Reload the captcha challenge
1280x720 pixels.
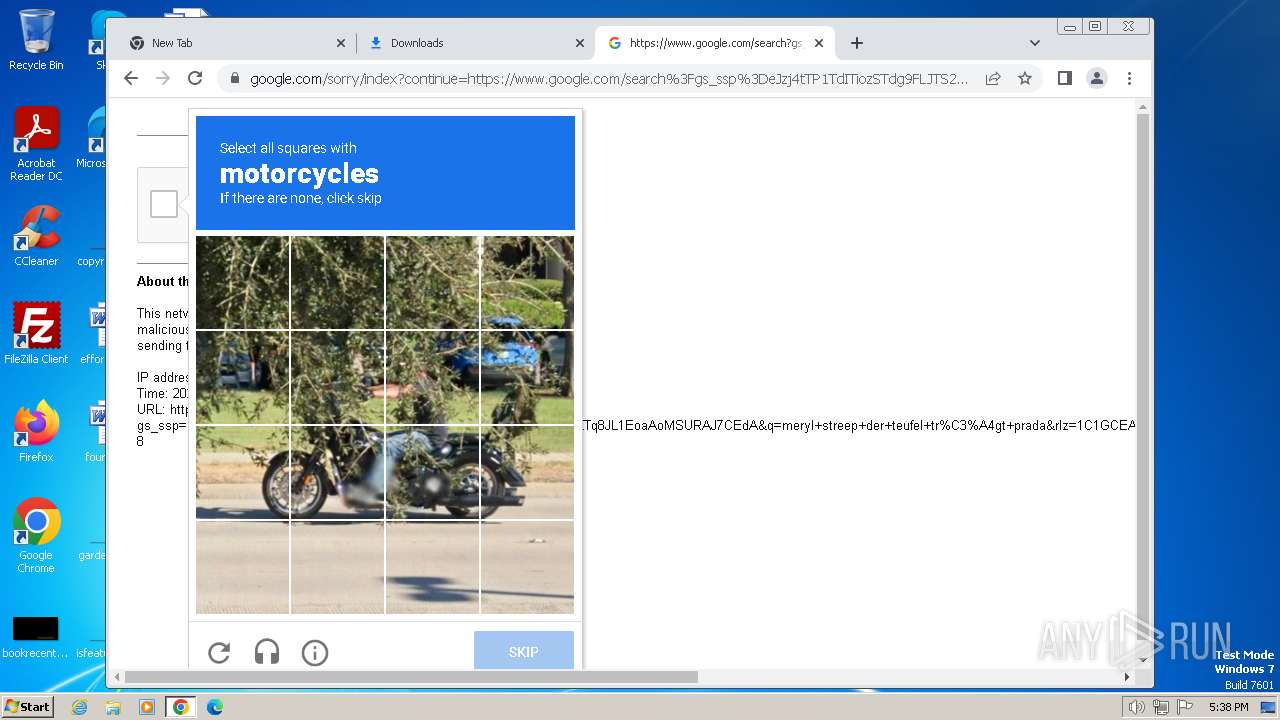click(219, 653)
